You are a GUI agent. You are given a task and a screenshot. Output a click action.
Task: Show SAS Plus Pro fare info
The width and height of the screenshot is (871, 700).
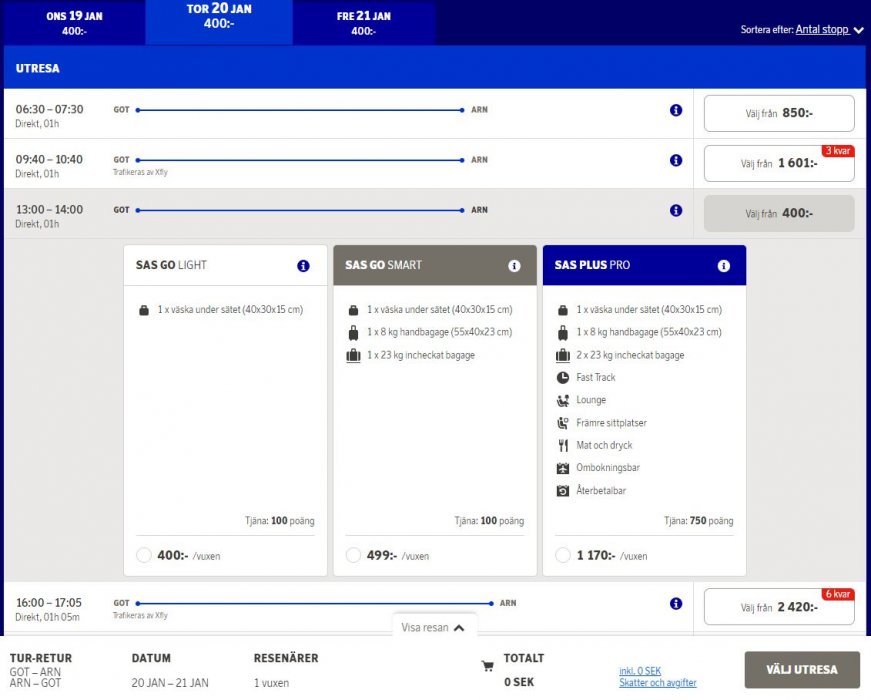click(x=724, y=266)
